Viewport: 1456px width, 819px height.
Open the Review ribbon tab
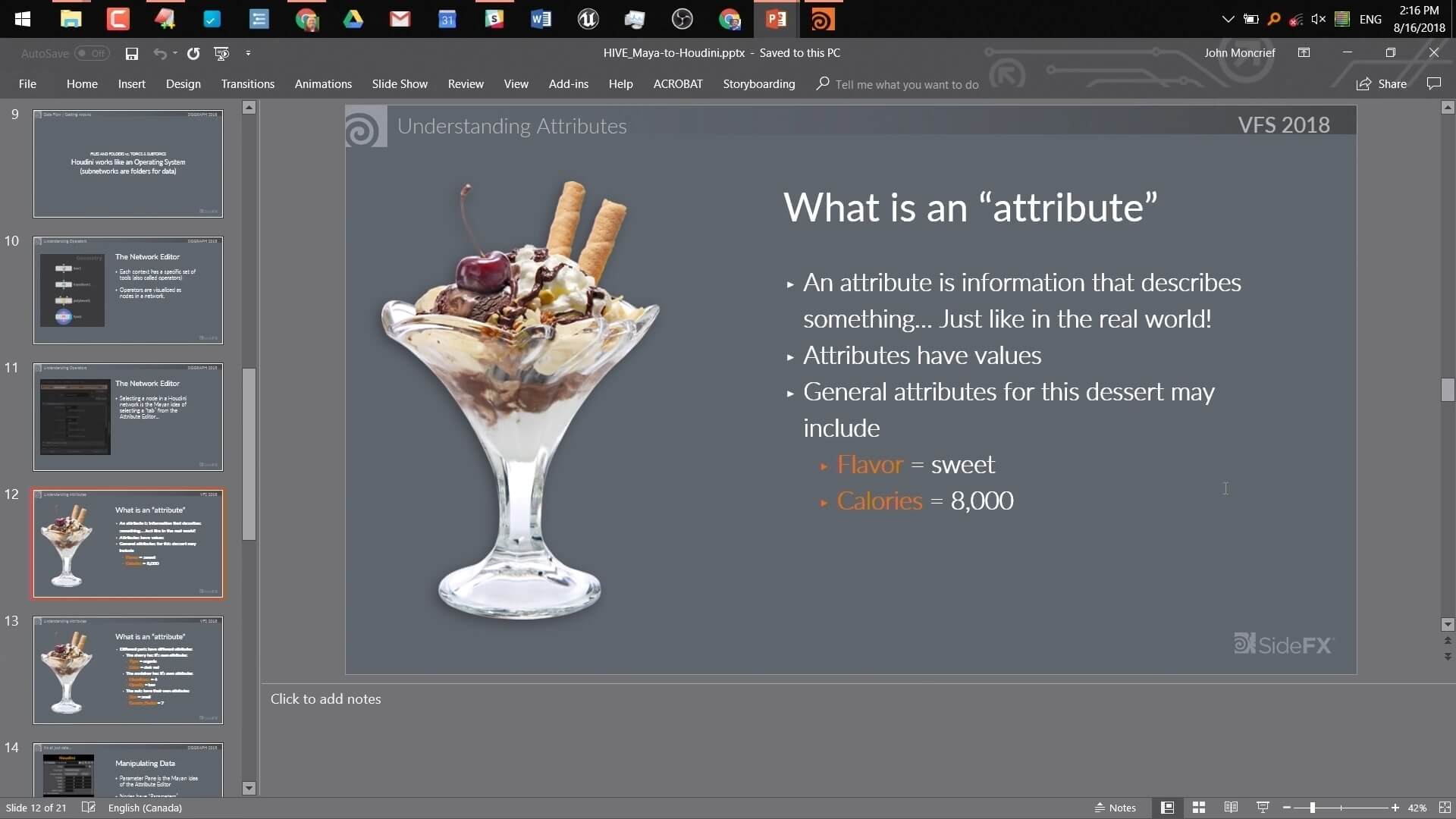point(466,84)
